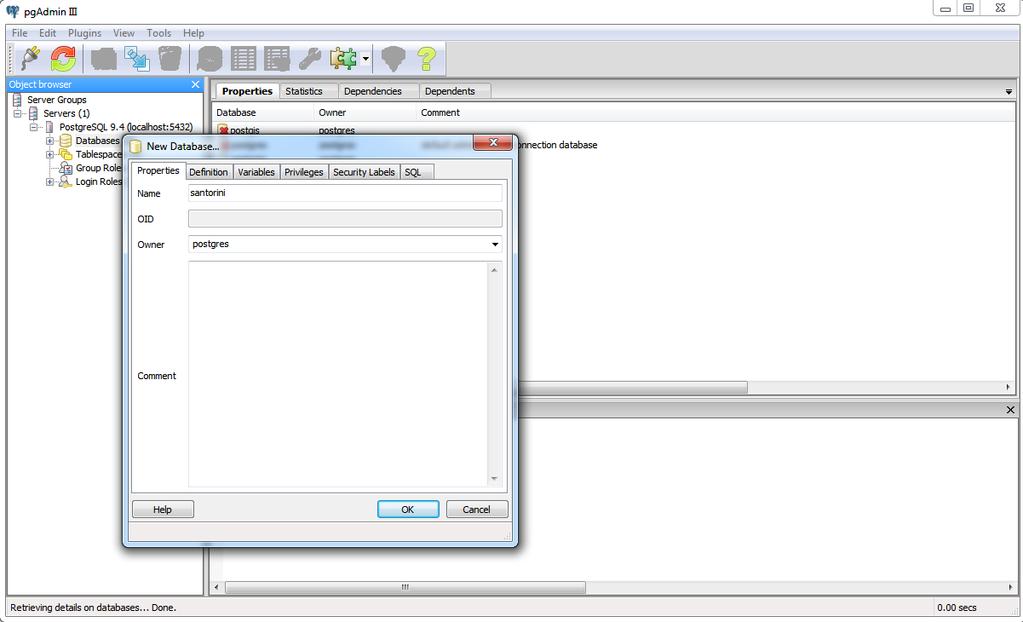The height and width of the screenshot is (622, 1023).
Task: Click the SQL pane horizontal scrollbar thumb
Action: coord(405,587)
